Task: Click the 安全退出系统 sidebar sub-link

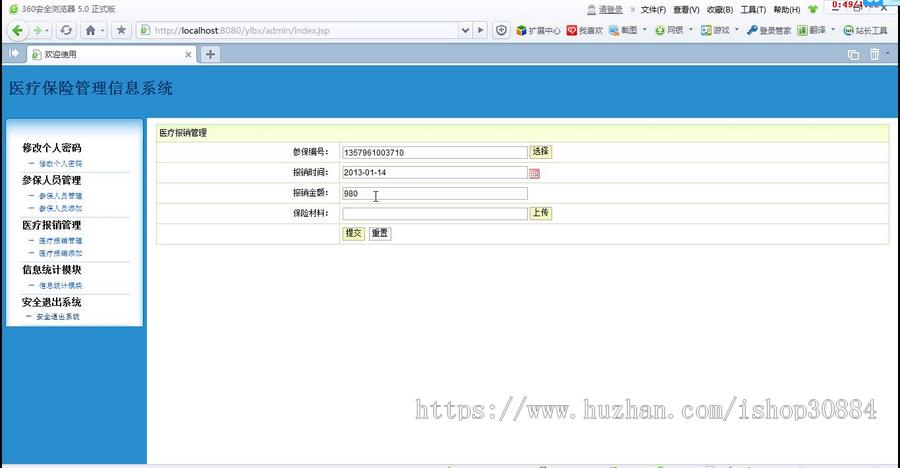Action: coord(58,317)
